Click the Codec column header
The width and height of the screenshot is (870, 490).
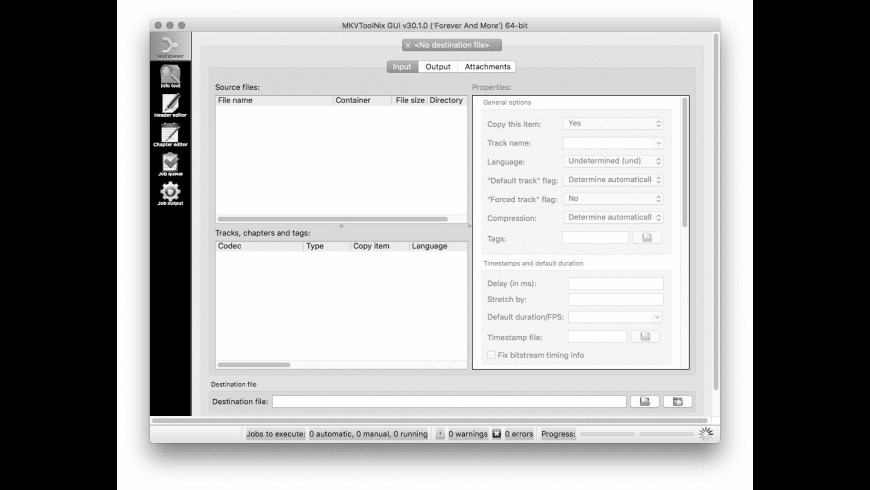(x=260, y=246)
